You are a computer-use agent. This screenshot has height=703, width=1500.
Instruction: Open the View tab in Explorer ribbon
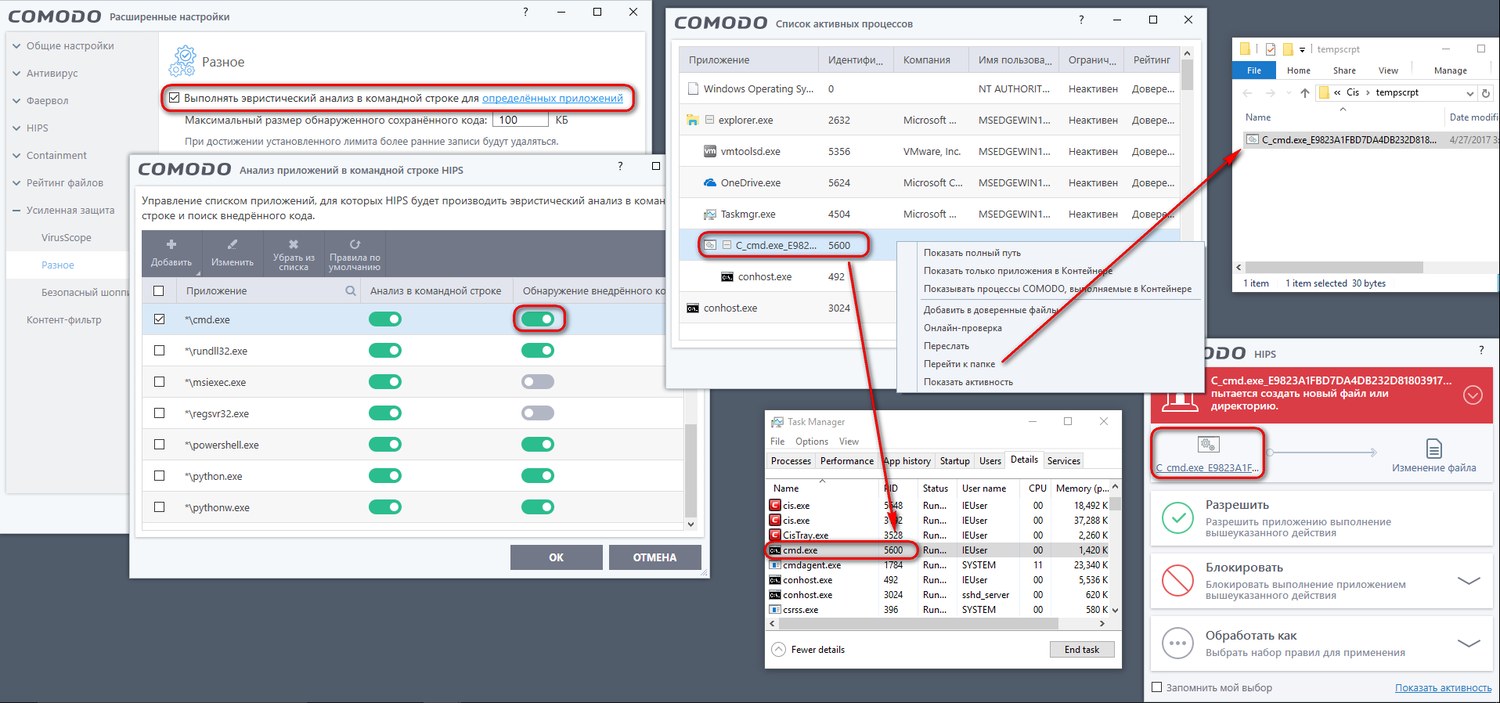[1388, 71]
